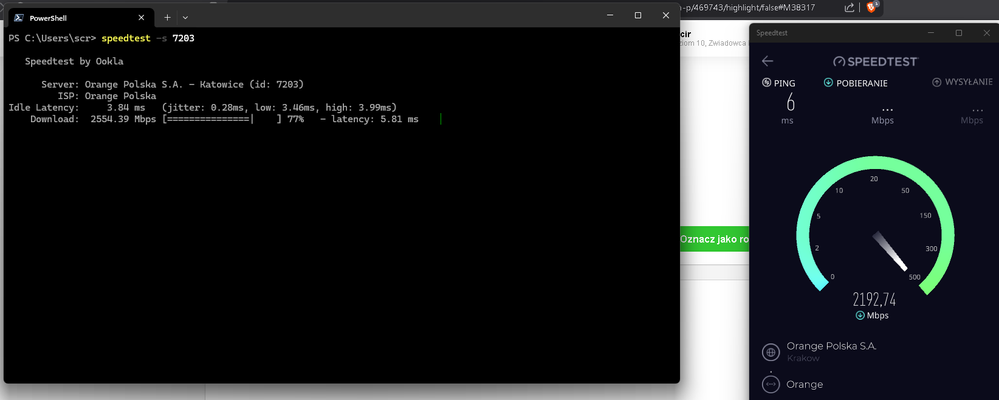Maximize the Speedtest window
The image size is (999, 400).
click(959, 32)
